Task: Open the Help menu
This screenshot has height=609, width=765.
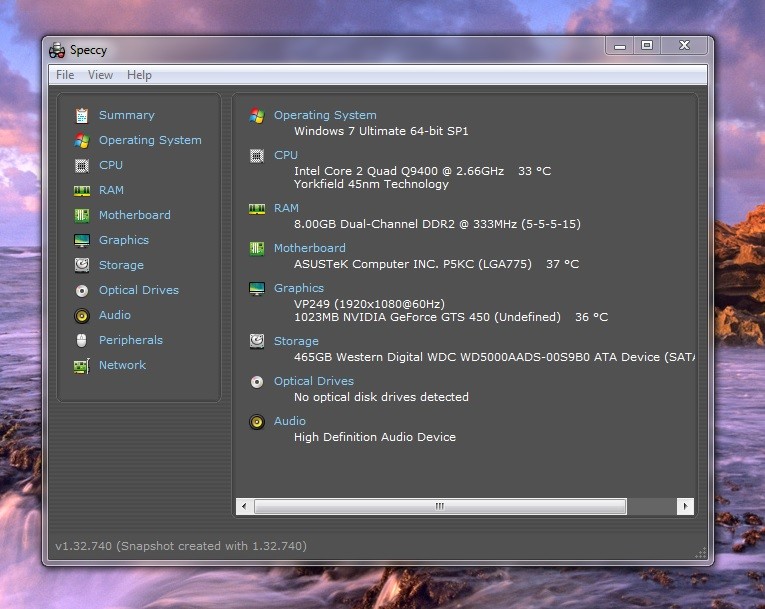Action: click(x=139, y=75)
